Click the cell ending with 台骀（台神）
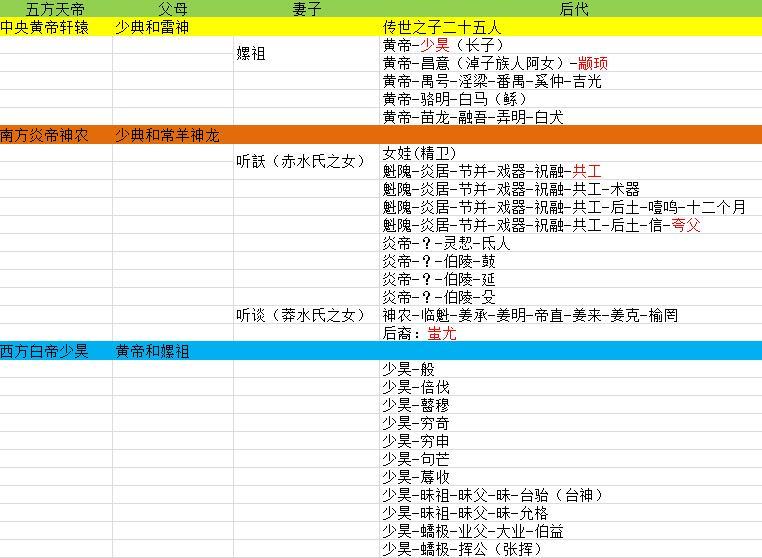Screen dimensions: 762x558 pos(571,495)
